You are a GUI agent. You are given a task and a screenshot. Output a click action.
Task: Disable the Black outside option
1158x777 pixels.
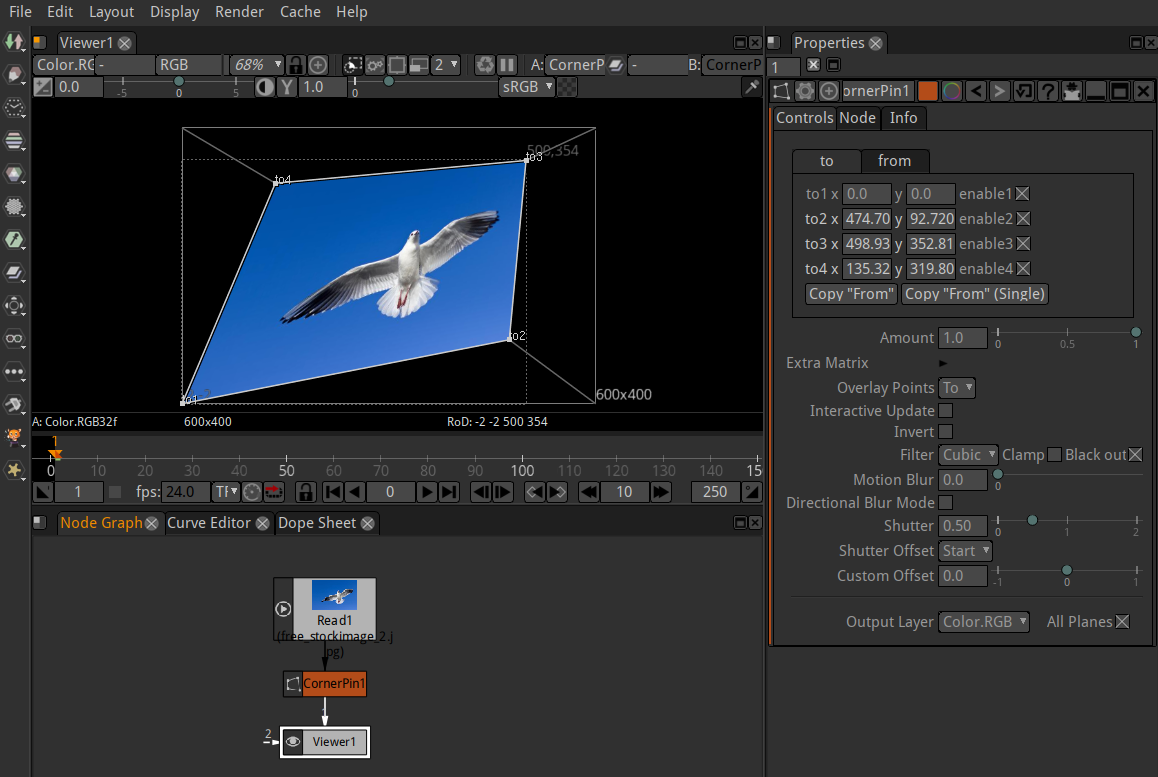1136,454
